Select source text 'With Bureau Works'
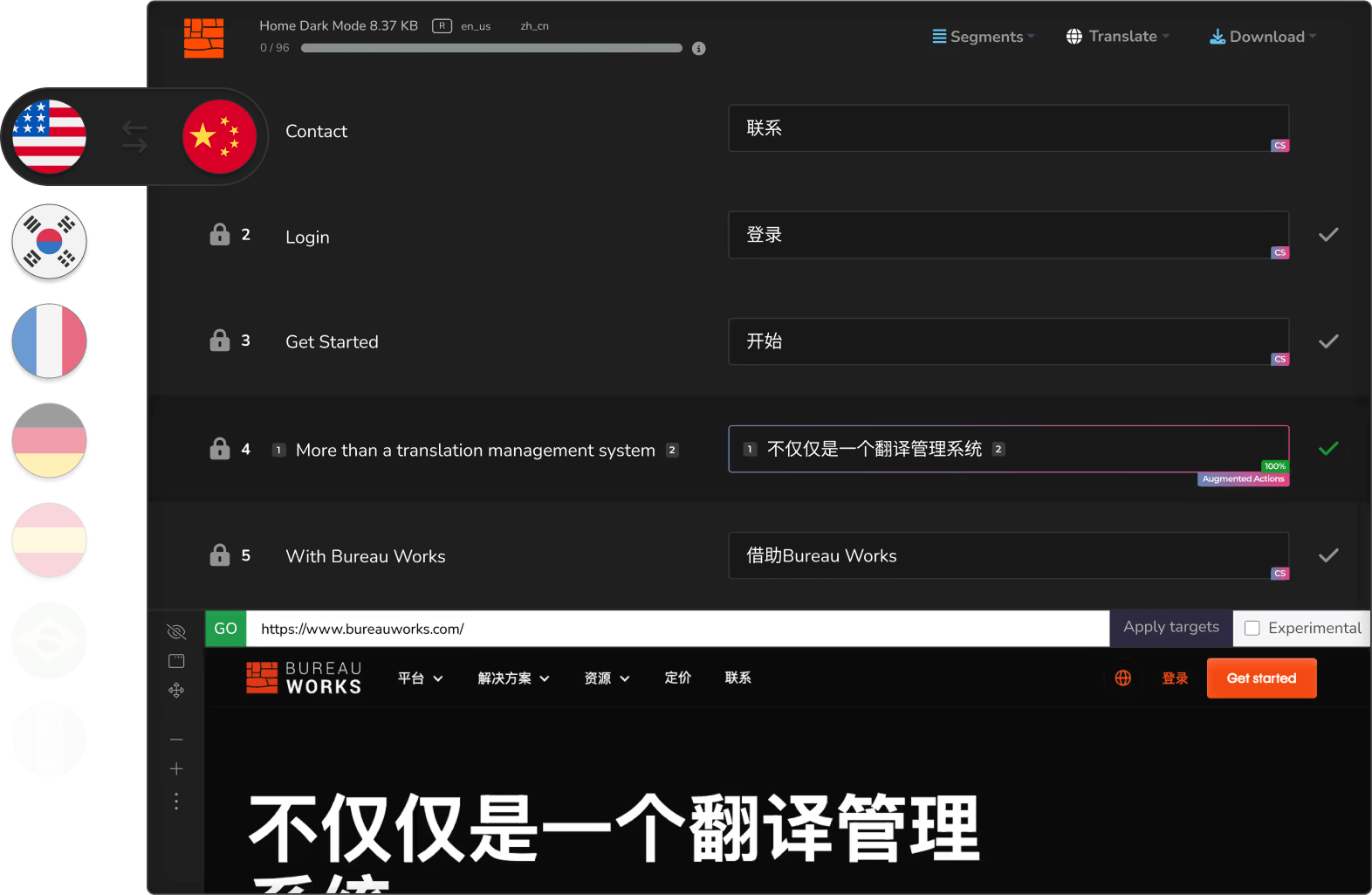 tap(366, 556)
